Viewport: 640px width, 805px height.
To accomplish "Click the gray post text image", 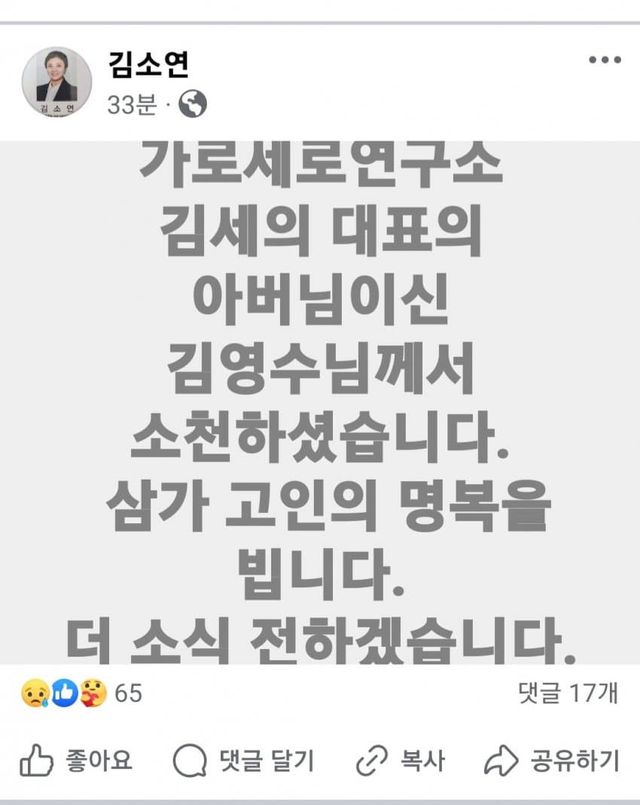I will [x=320, y=402].
